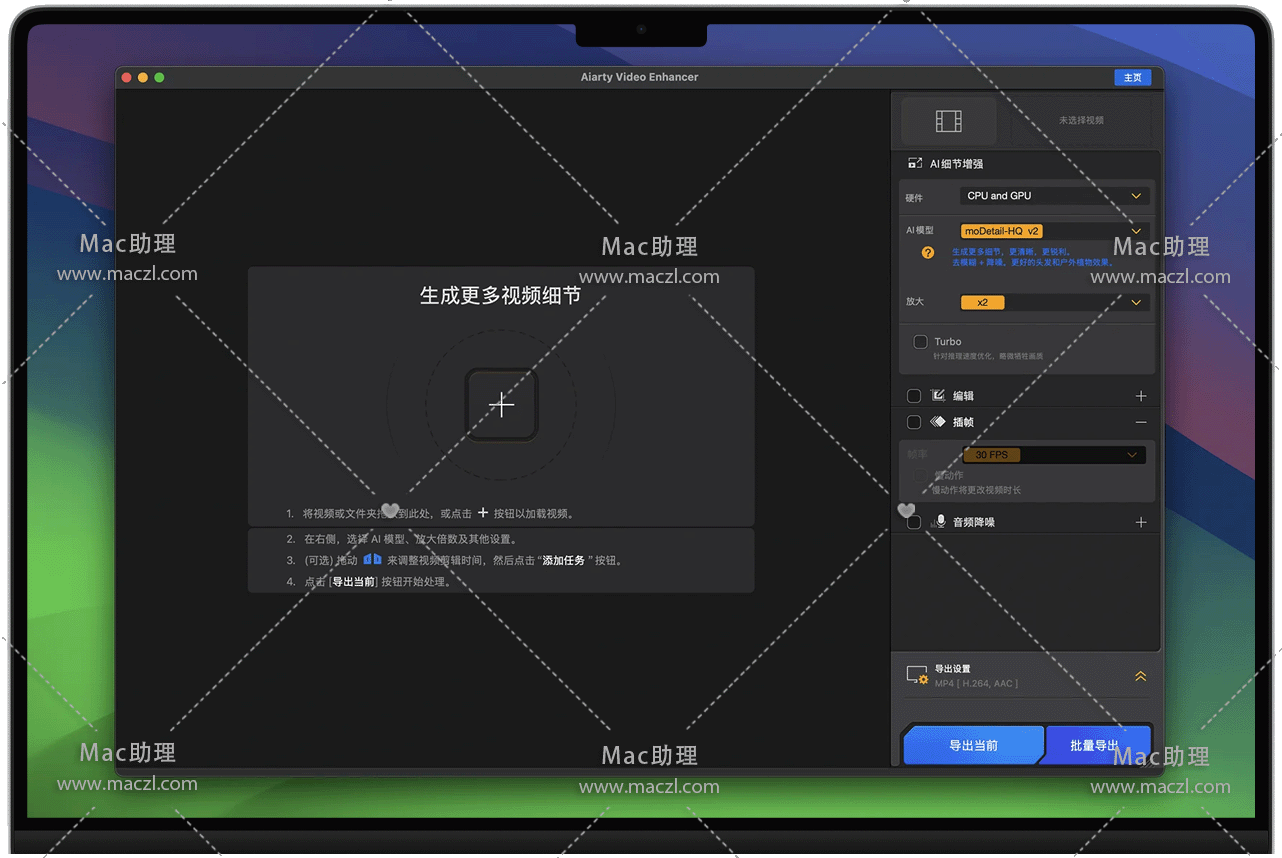Screen dimensions: 1282x858
Task: Select the filmstrip video tab icon
Action: click(948, 121)
